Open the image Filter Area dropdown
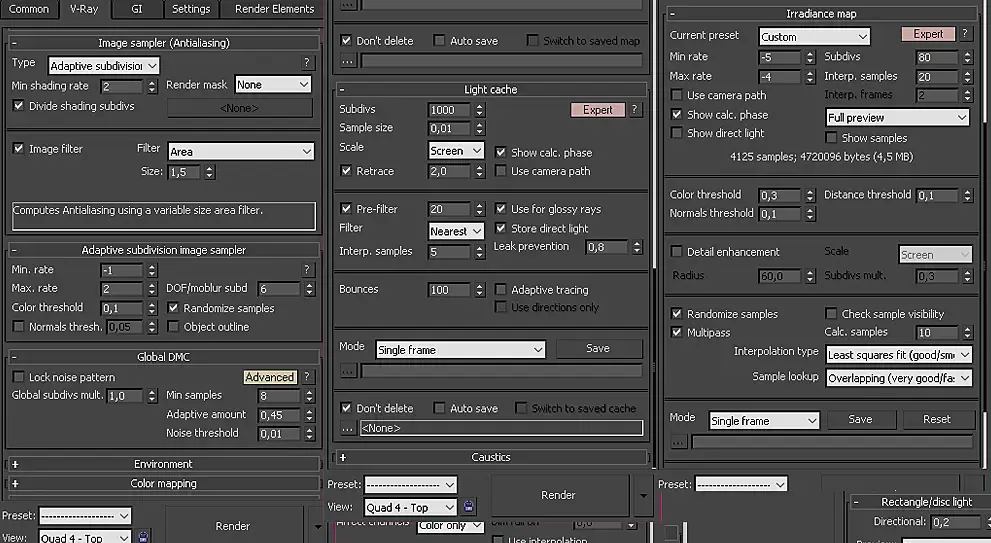Image resolution: width=991 pixels, height=543 pixels. [x=241, y=151]
